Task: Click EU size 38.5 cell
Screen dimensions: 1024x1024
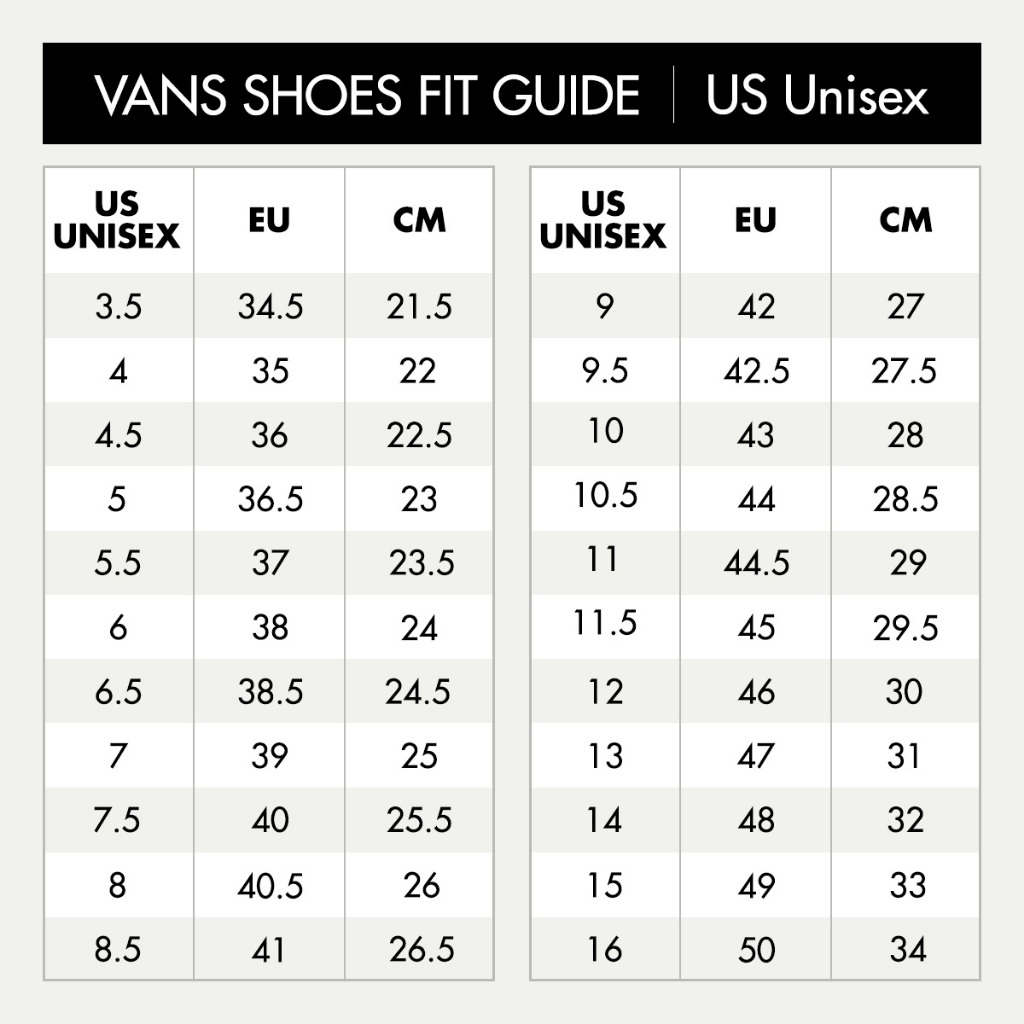Action: [x=270, y=692]
